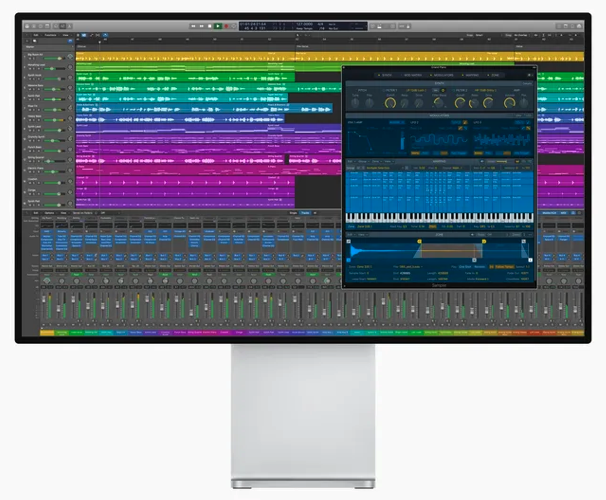Switch to the SYNTH pane in Sampler
606x500 pixels.
click(x=385, y=75)
